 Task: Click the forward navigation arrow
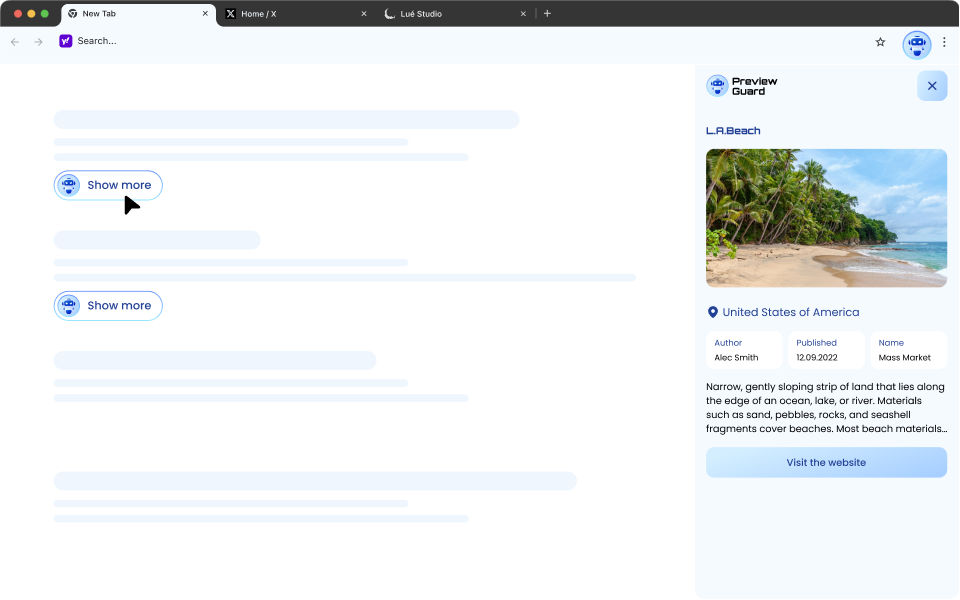39,42
